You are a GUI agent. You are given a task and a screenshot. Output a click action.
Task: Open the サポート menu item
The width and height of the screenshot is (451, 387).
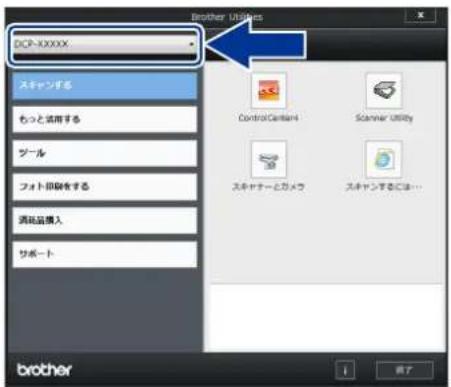tap(105, 254)
